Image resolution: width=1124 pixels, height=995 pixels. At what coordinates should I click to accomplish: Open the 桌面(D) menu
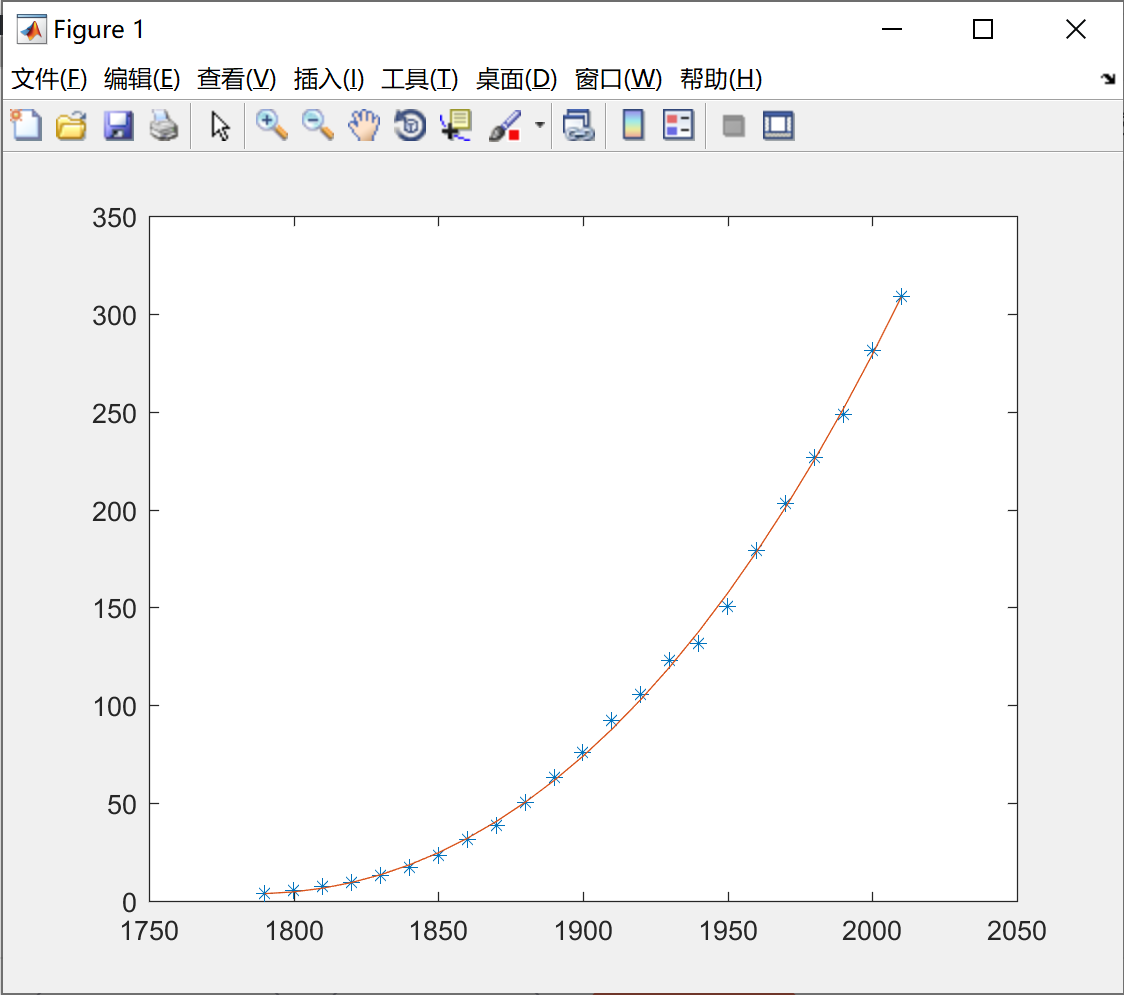(x=516, y=79)
